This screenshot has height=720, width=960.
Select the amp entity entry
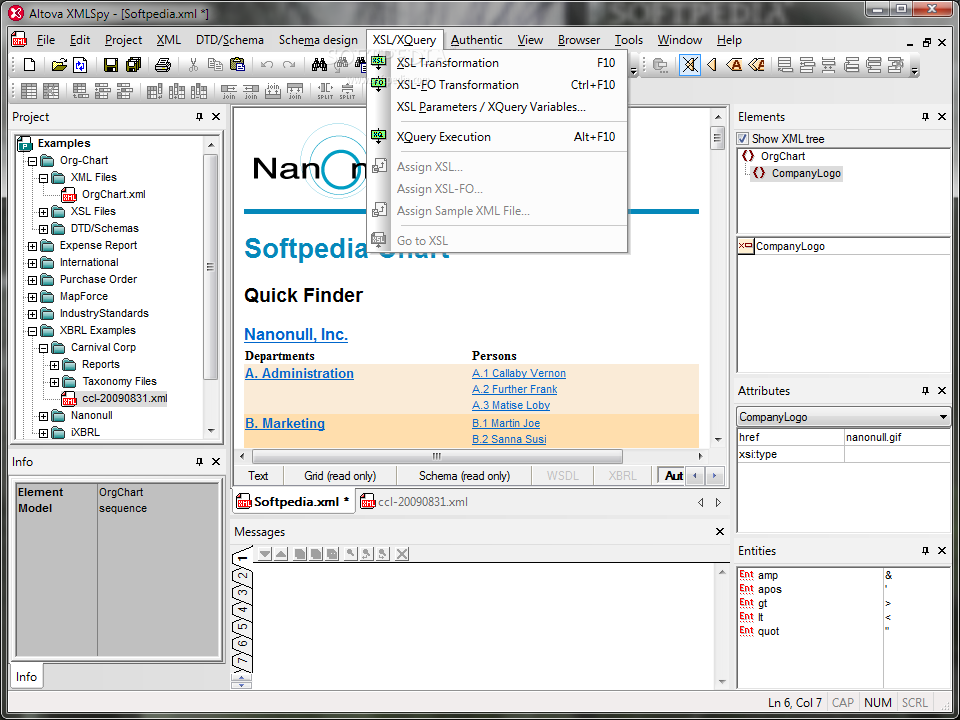point(767,576)
